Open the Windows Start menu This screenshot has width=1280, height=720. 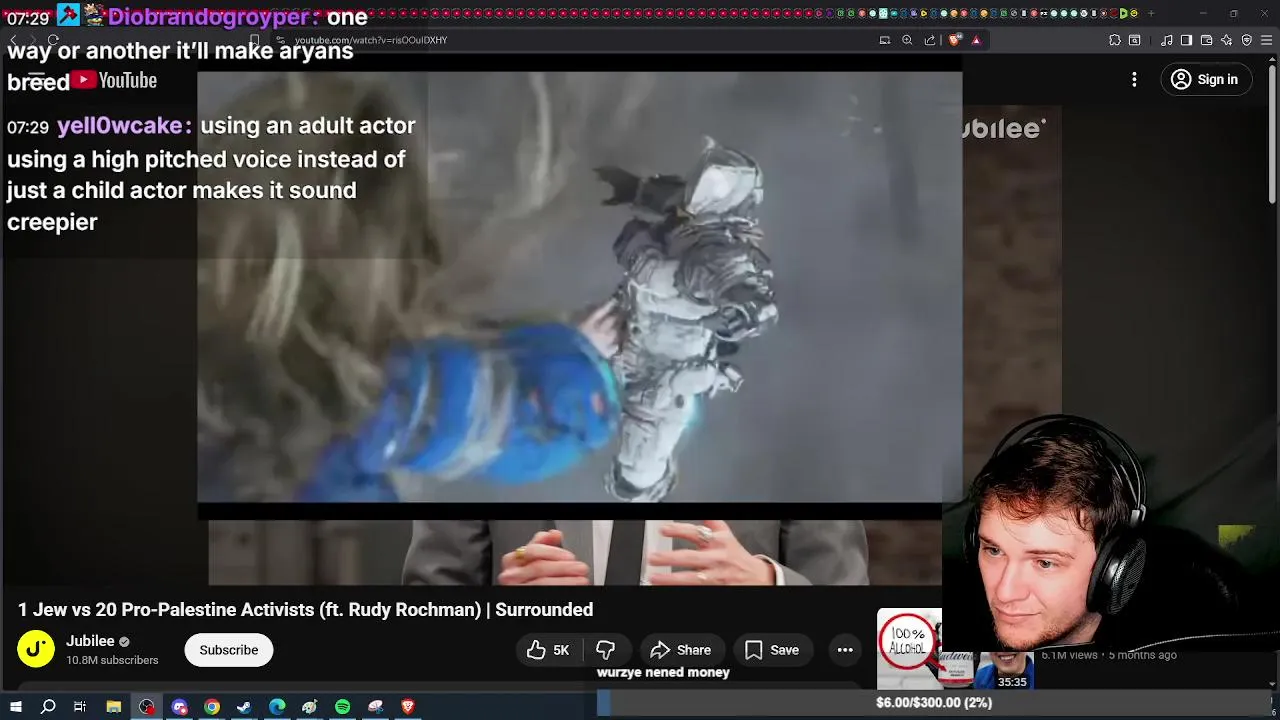[16, 707]
